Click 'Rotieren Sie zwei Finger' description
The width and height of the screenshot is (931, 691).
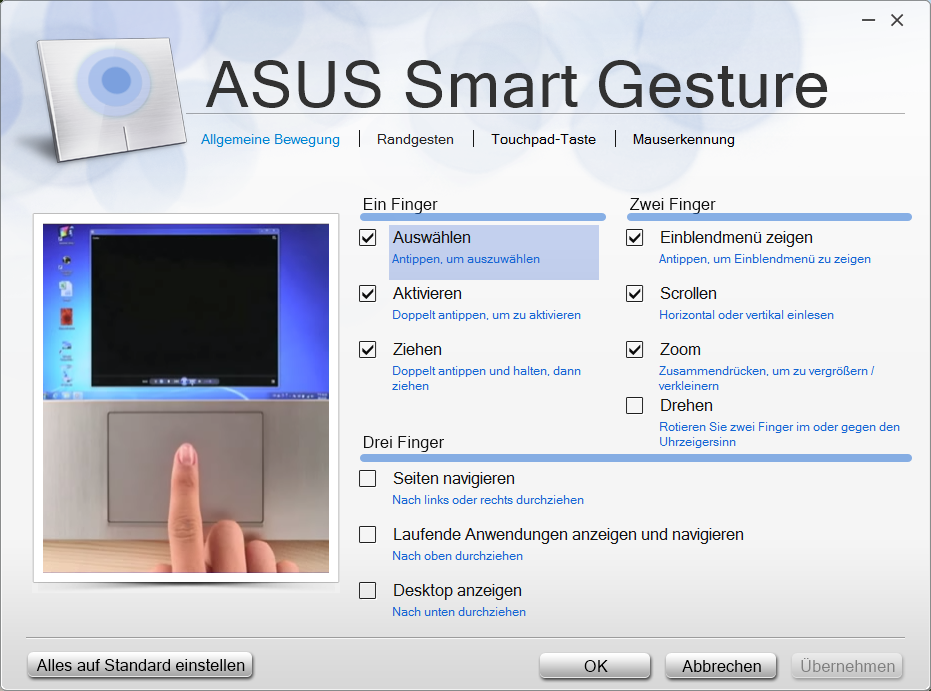pyautogui.click(x=780, y=434)
